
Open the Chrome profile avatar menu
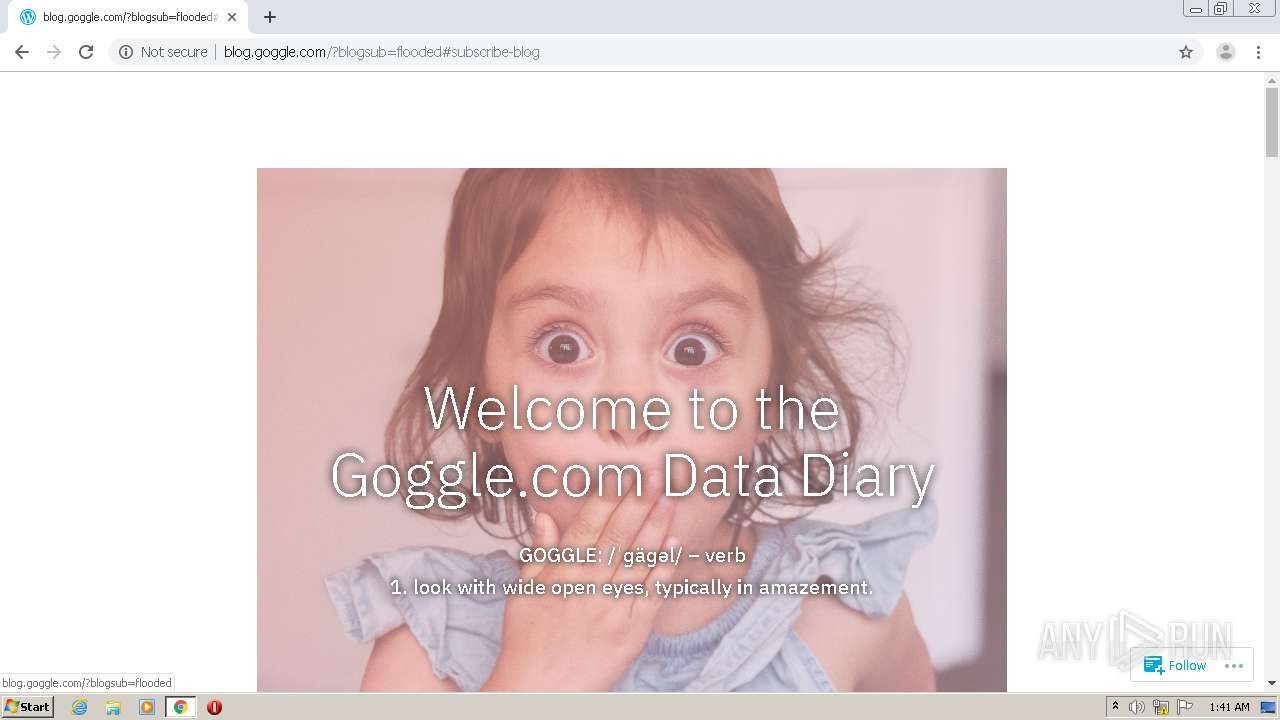pos(1225,52)
